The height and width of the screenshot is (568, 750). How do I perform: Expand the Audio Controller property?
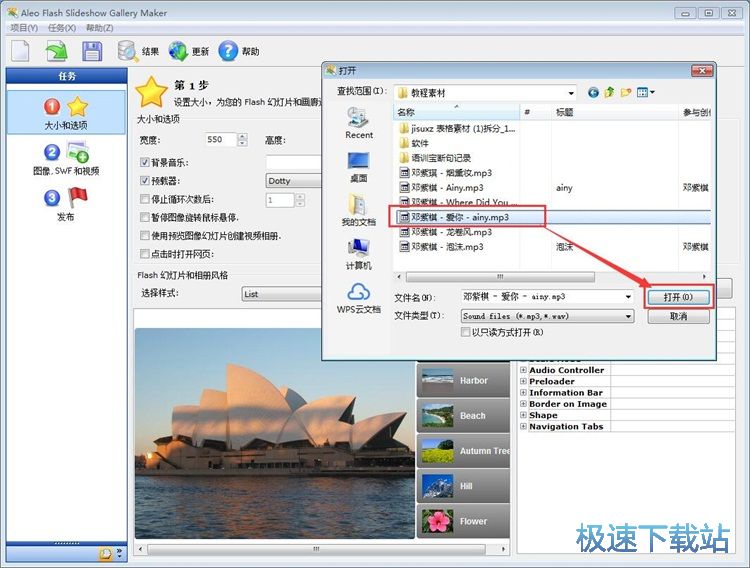523,370
